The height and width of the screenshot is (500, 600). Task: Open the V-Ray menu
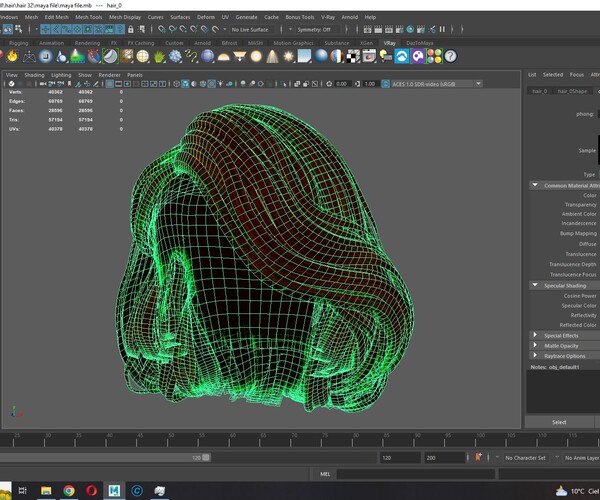tap(328, 17)
